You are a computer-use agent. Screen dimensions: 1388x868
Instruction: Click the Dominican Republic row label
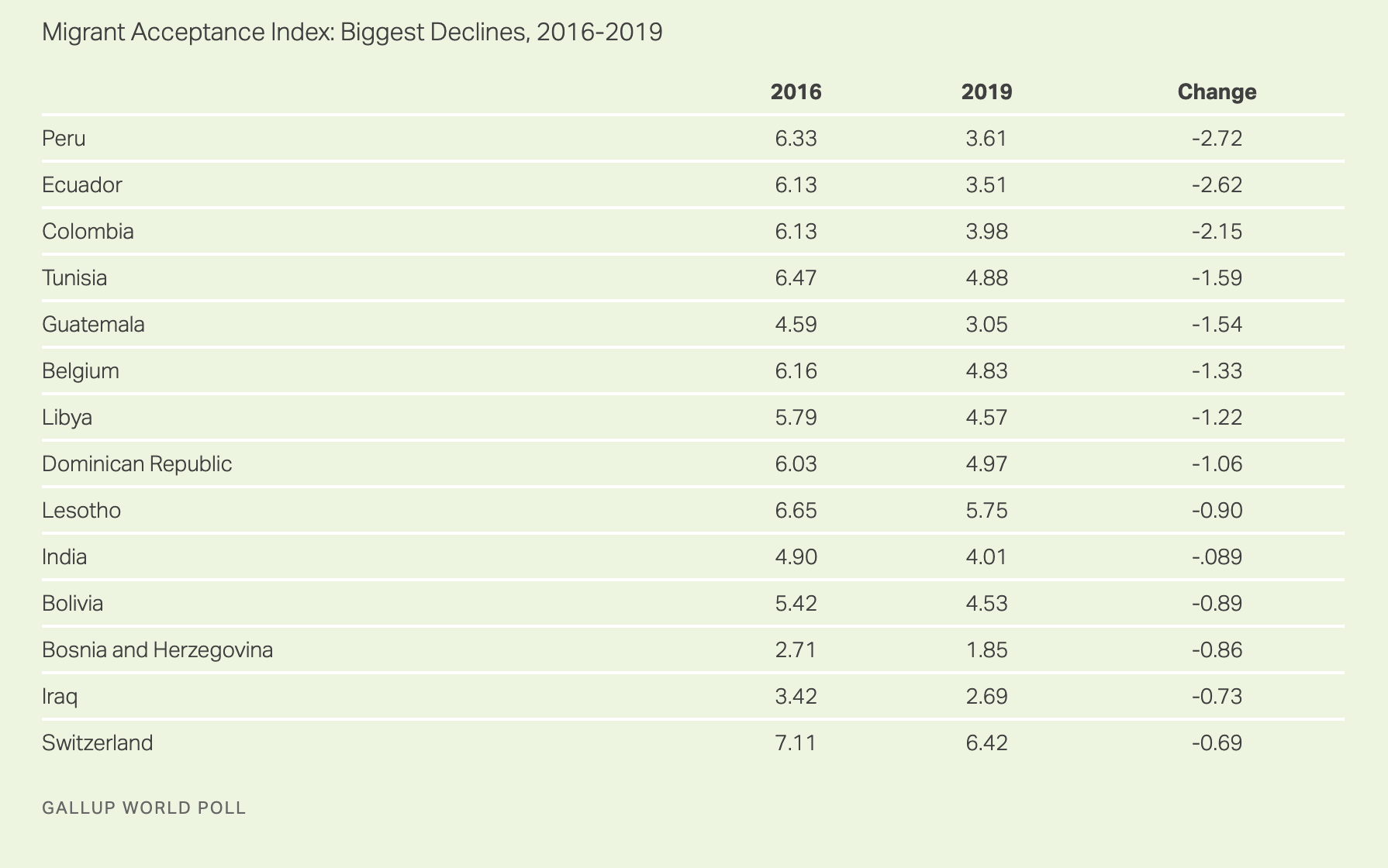(x=137, y=464)
